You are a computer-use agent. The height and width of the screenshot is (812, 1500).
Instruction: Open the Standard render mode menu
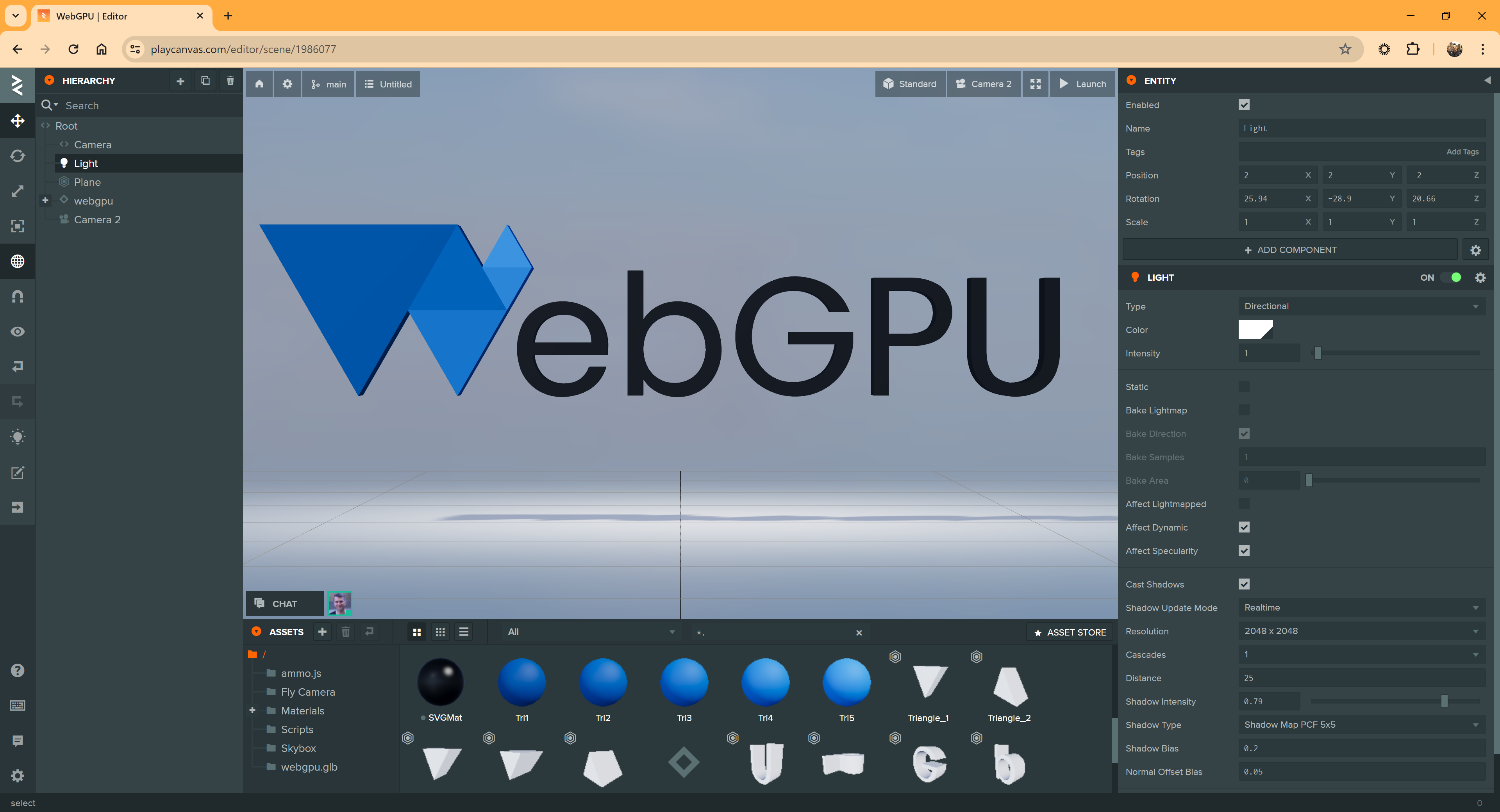[910, 84]
